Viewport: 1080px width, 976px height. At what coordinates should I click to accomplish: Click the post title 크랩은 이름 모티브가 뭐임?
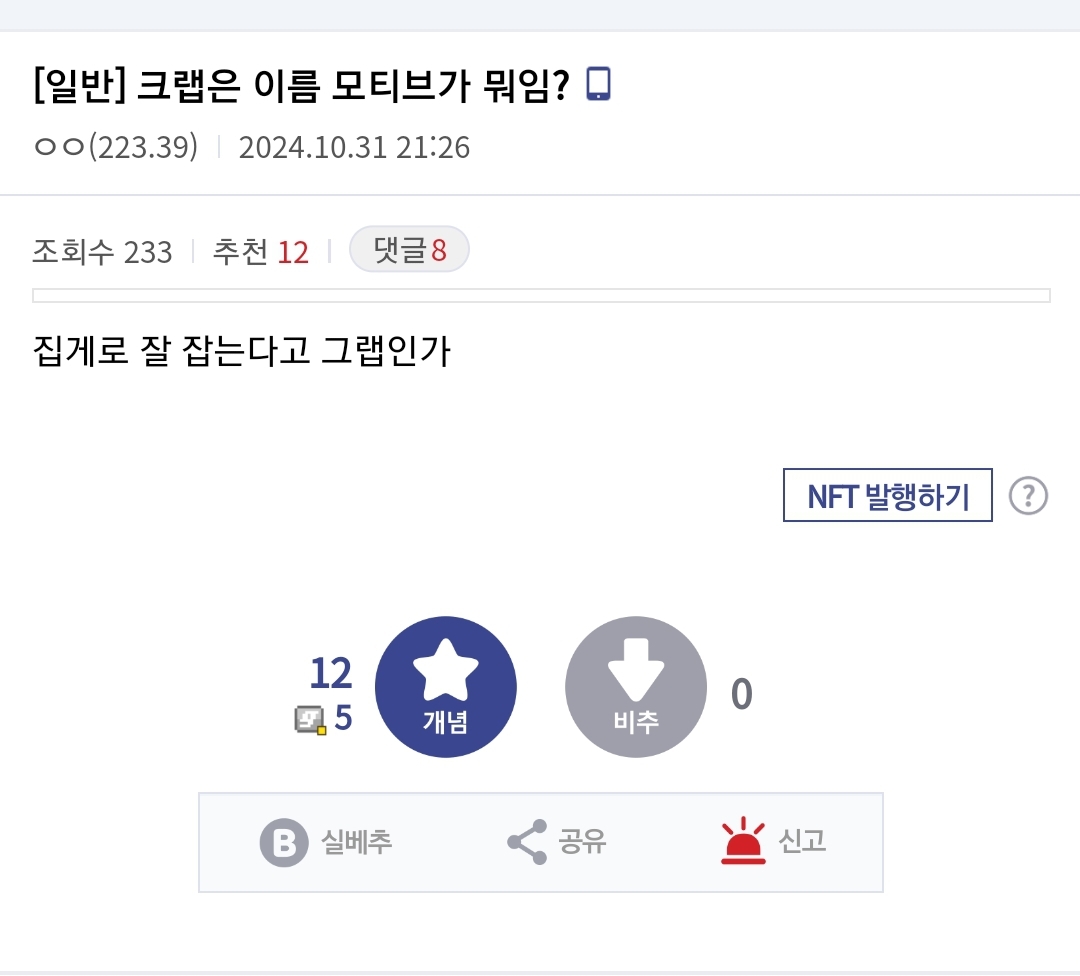[353, 86]
